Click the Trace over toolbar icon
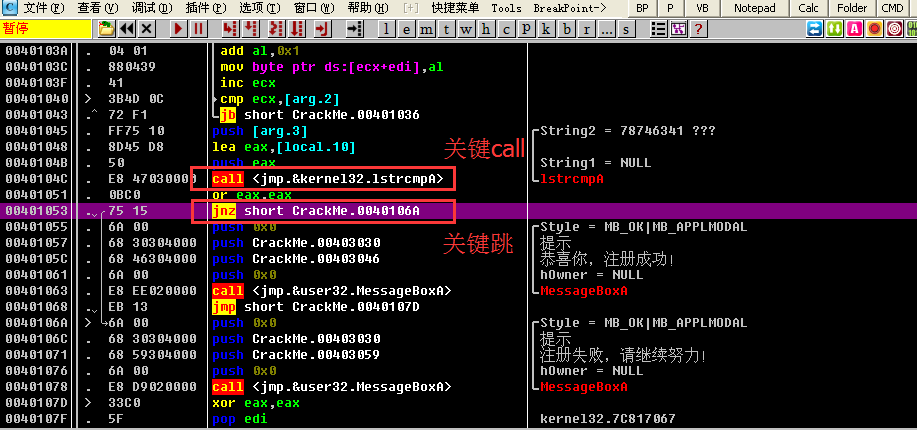The image size is (917, 430). pyautogui.click(x=297, y=29)
